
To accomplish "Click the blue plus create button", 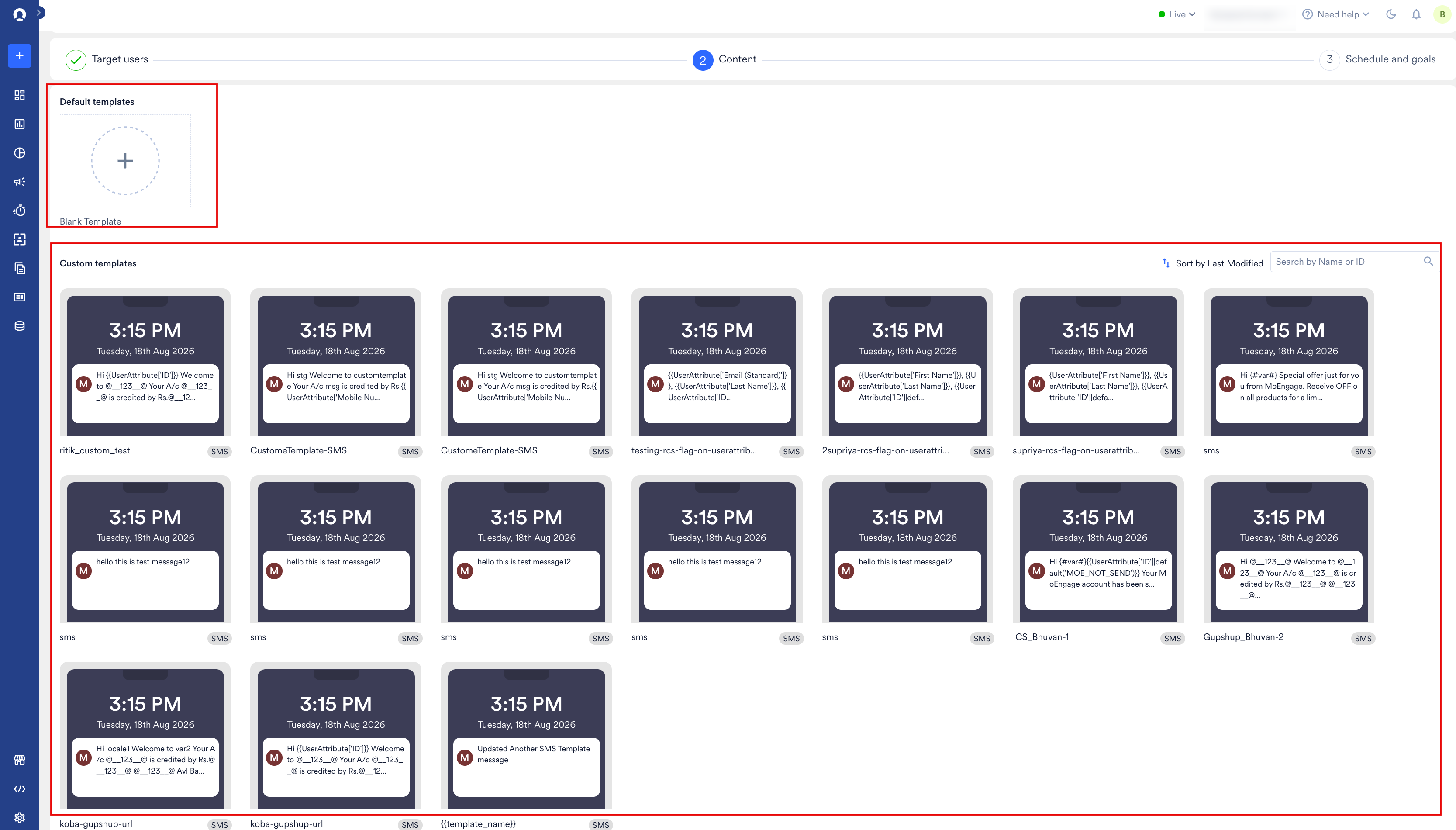I will 19,55.
